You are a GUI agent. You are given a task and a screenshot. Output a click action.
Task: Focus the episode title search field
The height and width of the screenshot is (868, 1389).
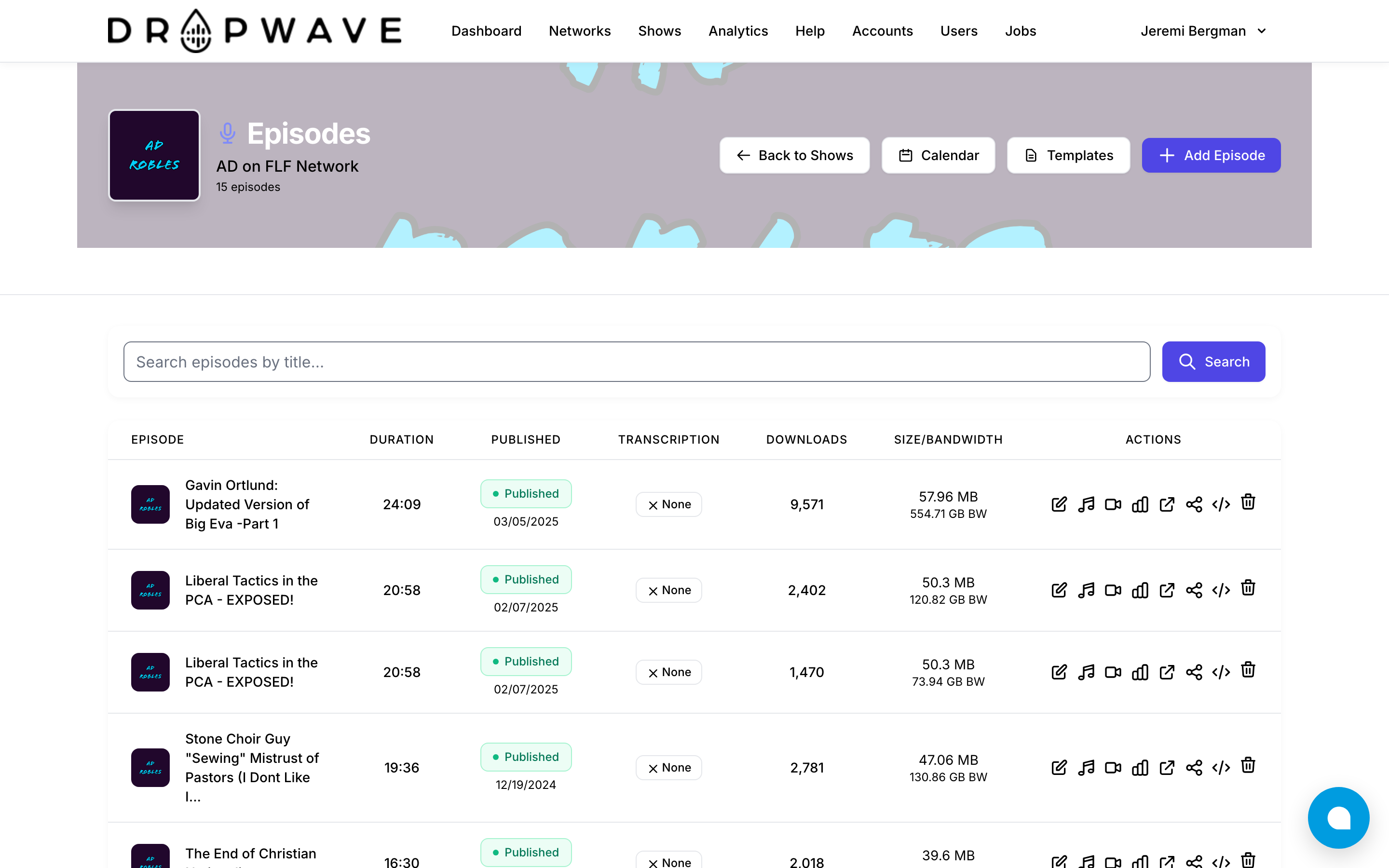(637, 362)
